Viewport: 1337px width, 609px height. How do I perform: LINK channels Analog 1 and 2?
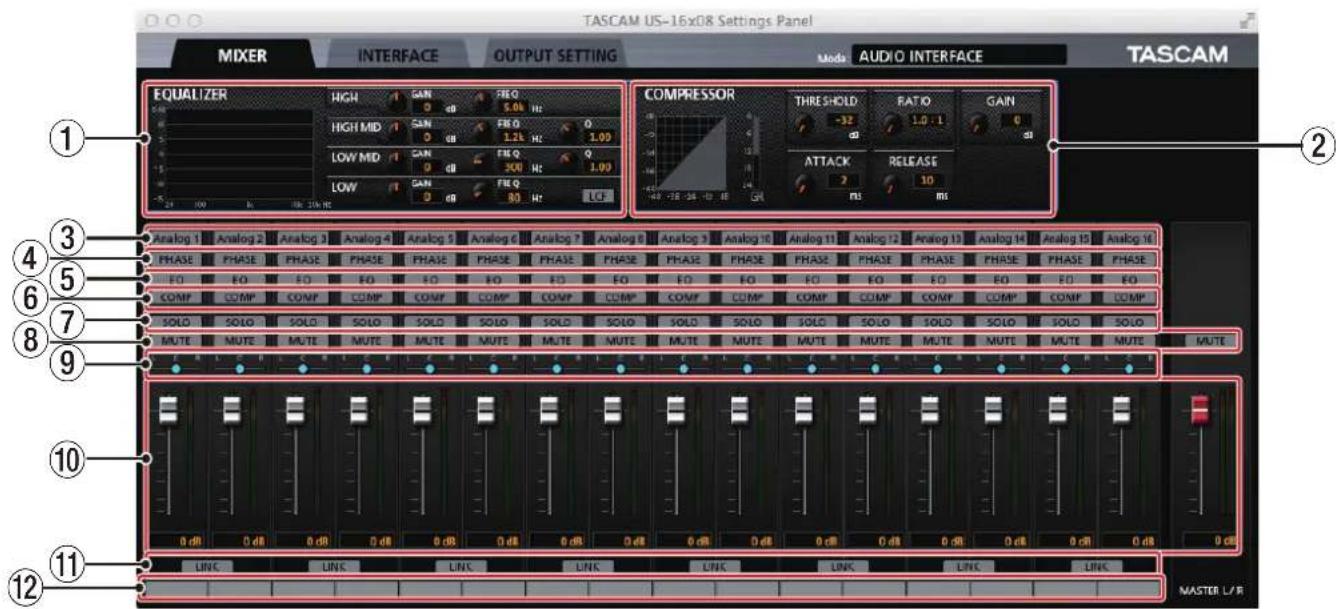click(208, 566)
